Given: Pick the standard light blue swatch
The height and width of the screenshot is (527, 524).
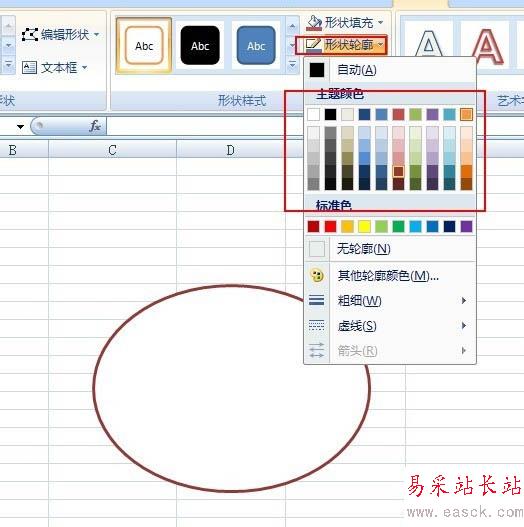Looking at the screenshot, I should coord(415,227).
